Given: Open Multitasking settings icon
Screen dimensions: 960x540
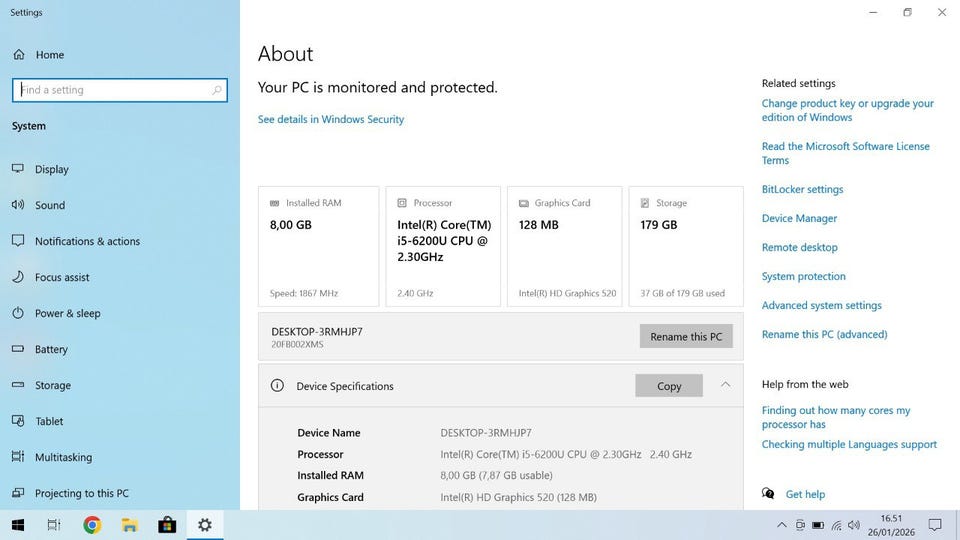Looking at the screenshot, I should (x=18, y=456).
